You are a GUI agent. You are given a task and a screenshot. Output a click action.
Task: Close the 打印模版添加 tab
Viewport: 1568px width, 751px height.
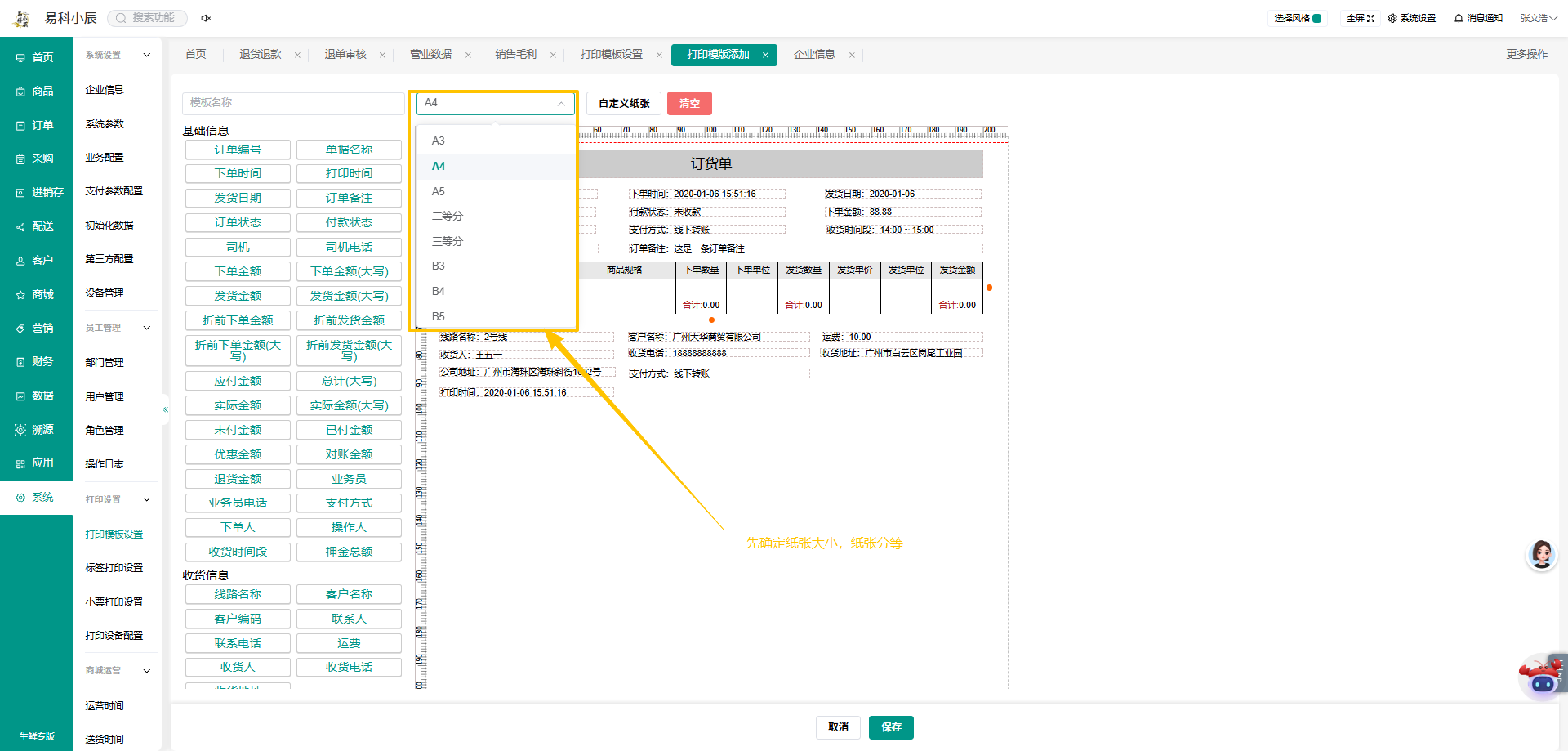[765, 56]
